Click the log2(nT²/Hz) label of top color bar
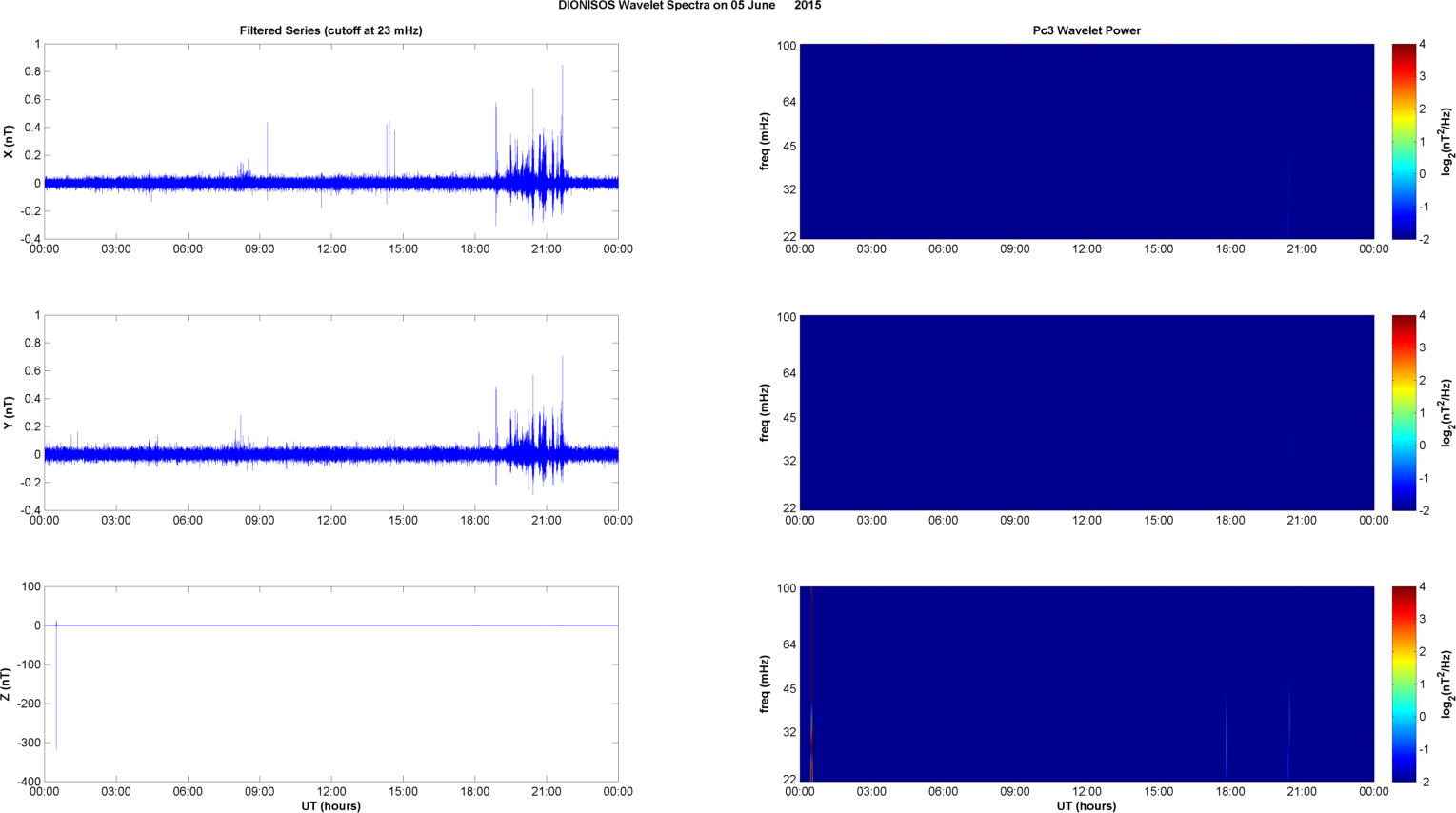The width and height of the screenshot is (1456, 813). coord(1446,142)
